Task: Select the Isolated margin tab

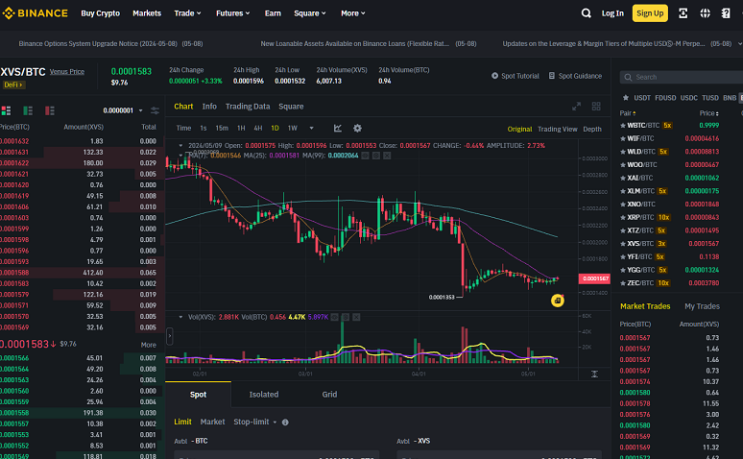Action: point(264,394)
